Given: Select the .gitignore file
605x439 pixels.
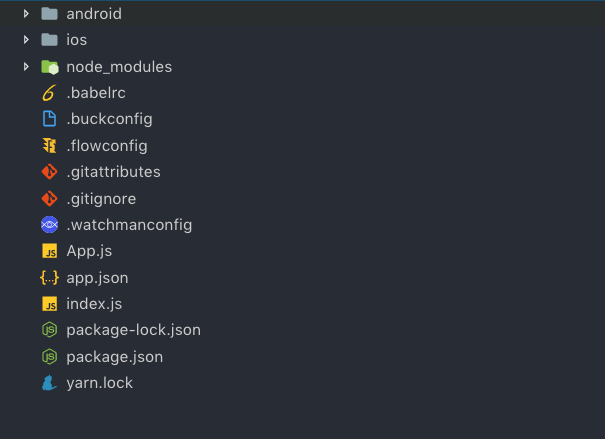Looking at the screenshot, I should (101, 199).
